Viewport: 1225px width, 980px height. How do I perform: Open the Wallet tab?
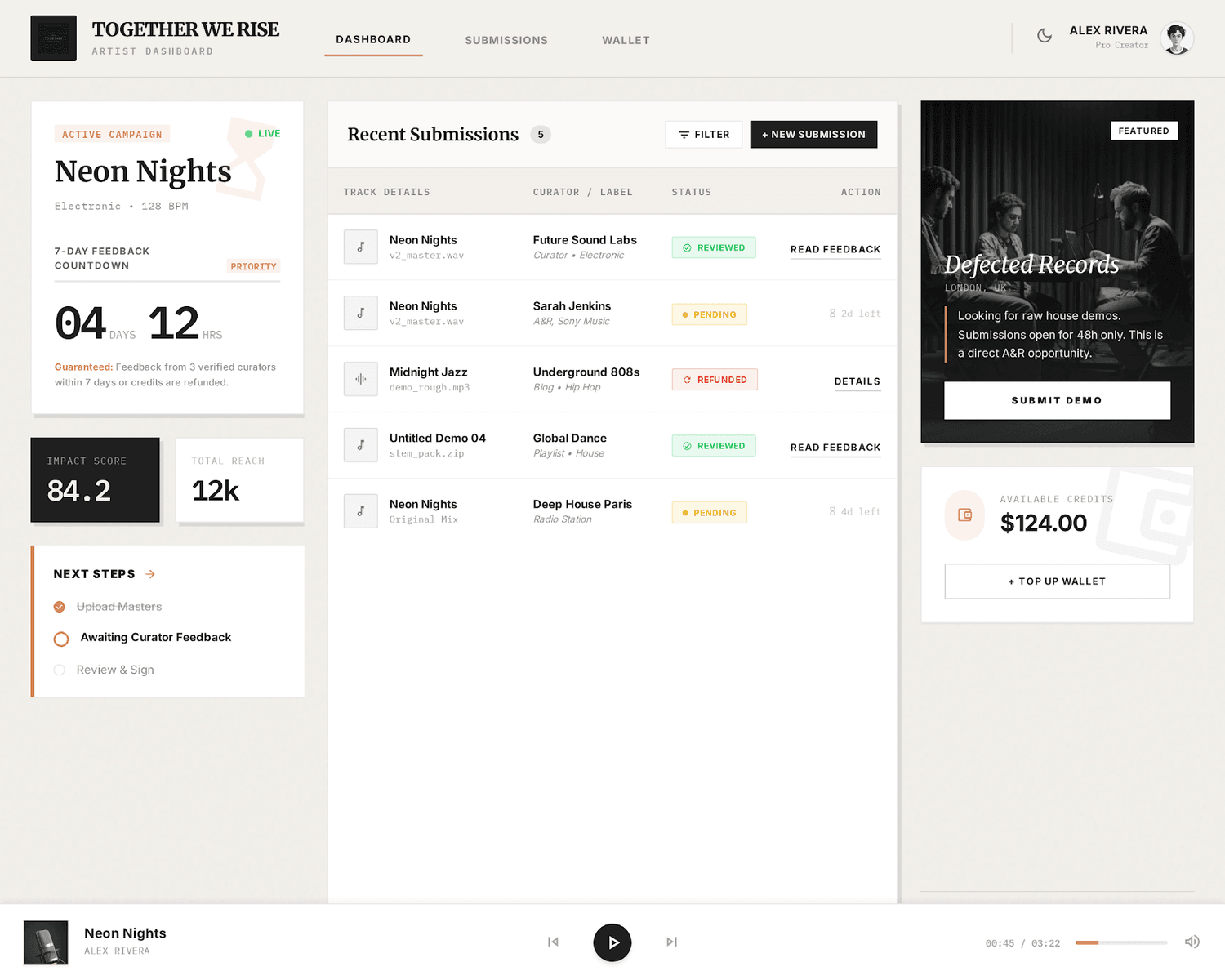point(626,40)
